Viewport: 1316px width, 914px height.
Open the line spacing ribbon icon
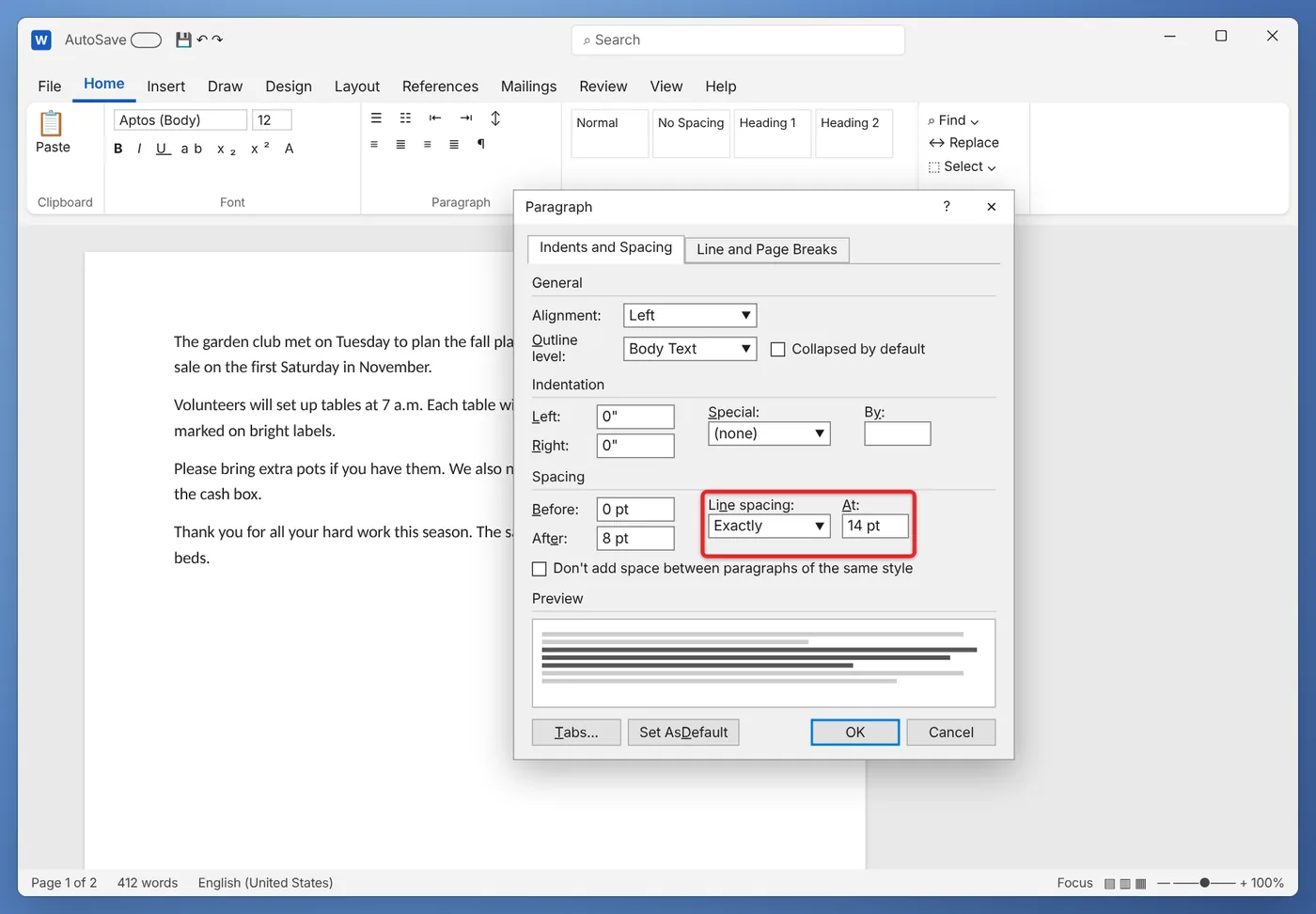495,118
